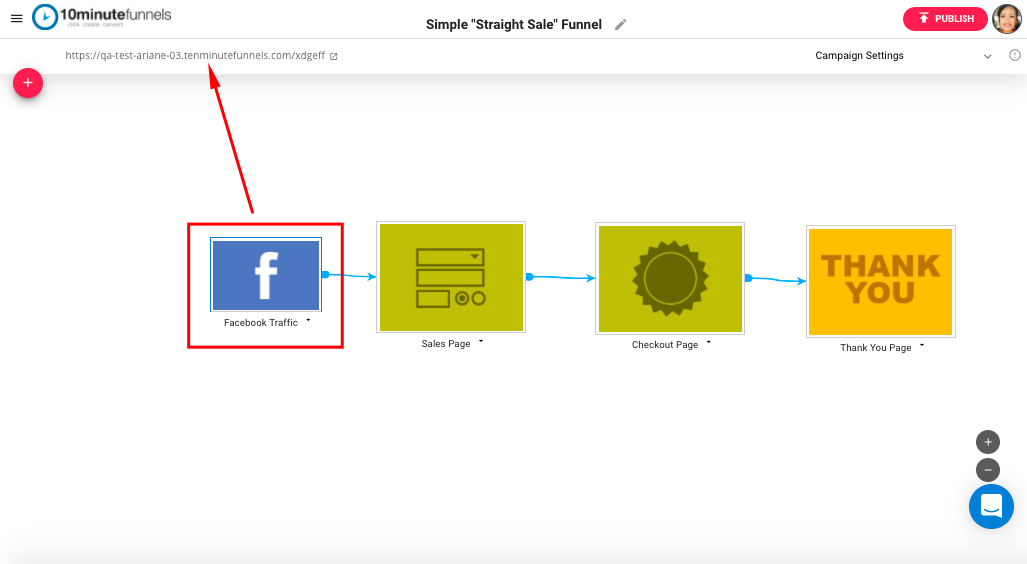Select the Checkout Page node
The image size is (1027, 564).
tap(670, 278)
